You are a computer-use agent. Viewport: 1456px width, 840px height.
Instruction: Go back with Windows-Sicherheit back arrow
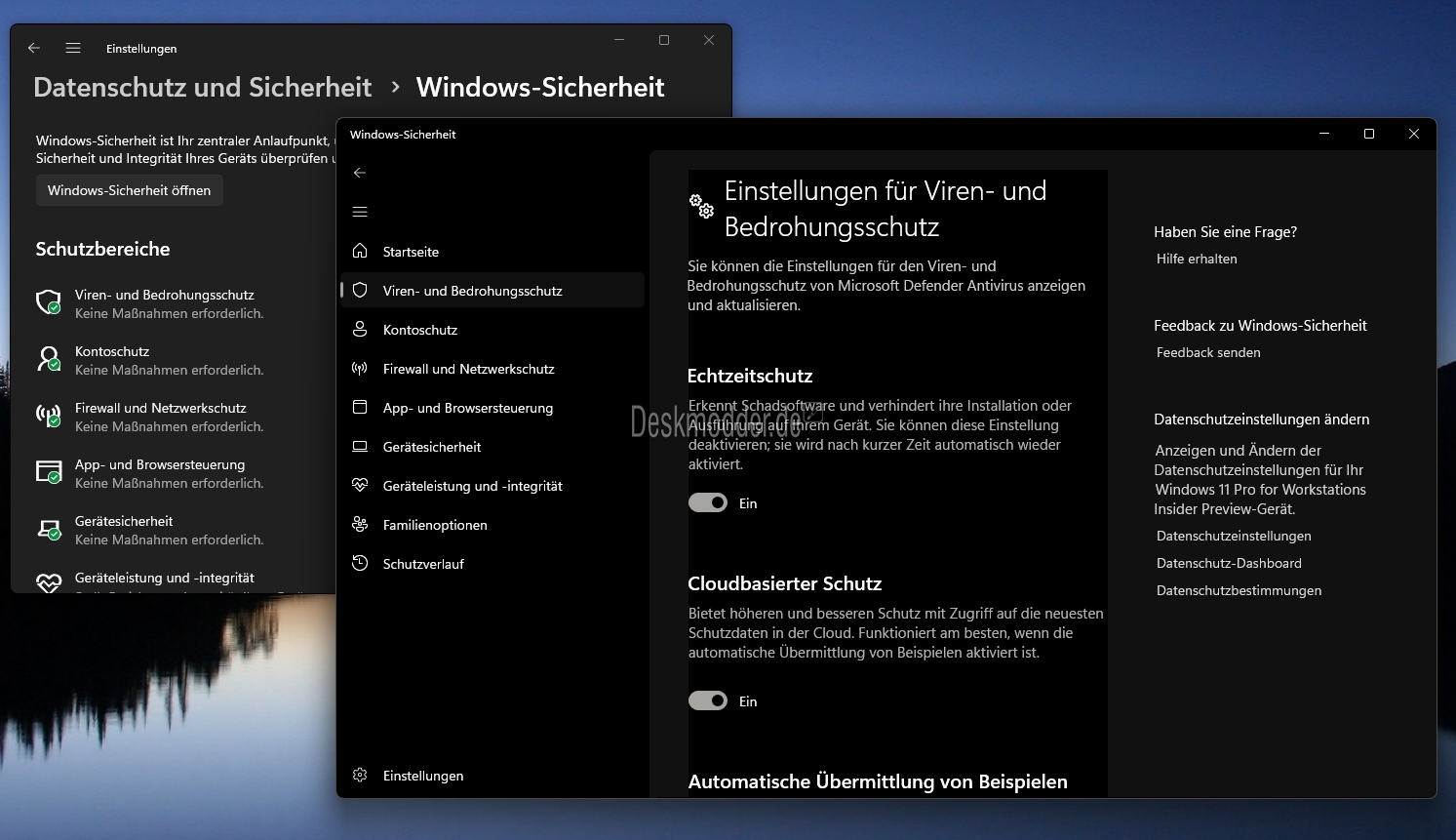(x=360, y=173)
